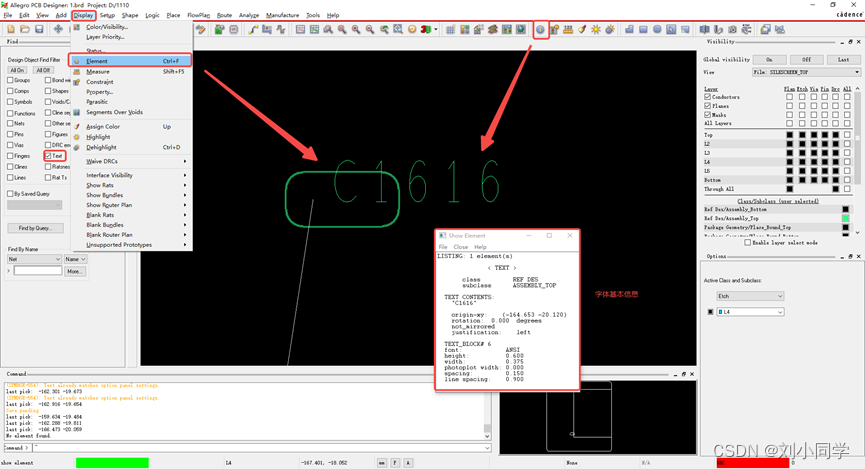This screenshot has height=469, width=865.
Task: Choose Element in the Display menu
Action: [97, 61]
